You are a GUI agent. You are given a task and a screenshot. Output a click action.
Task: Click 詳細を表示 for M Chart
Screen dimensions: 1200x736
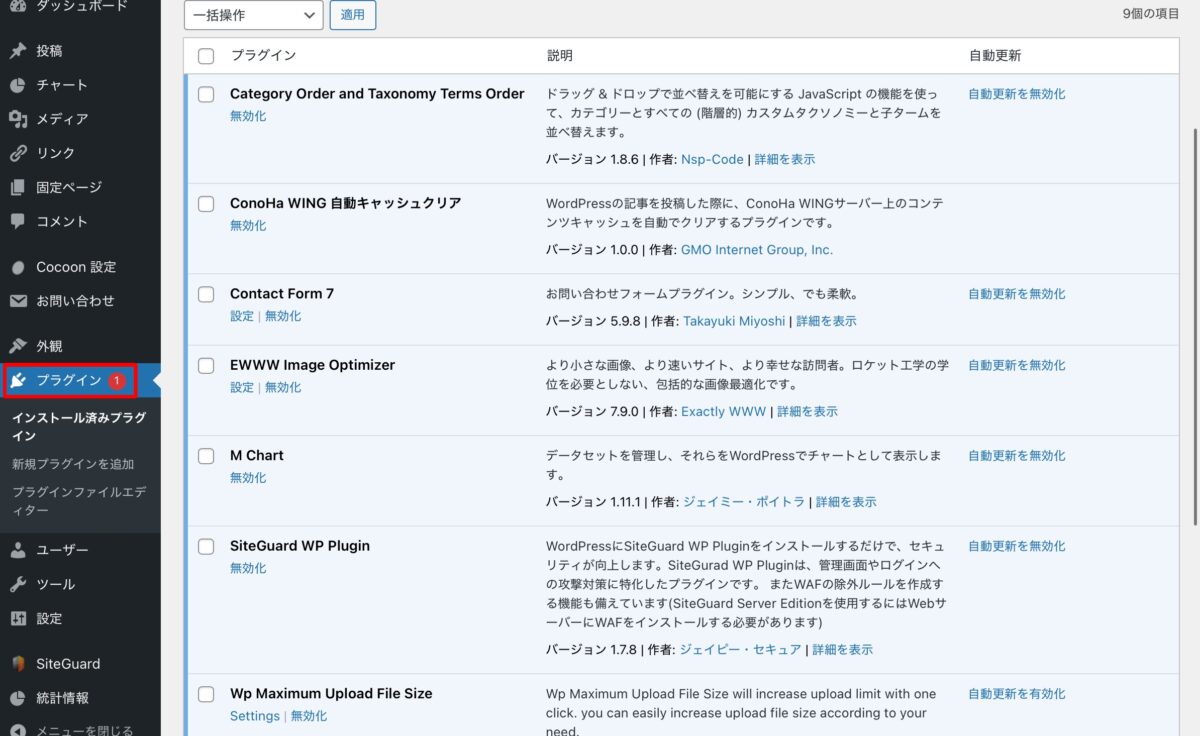tap(846, 502)
